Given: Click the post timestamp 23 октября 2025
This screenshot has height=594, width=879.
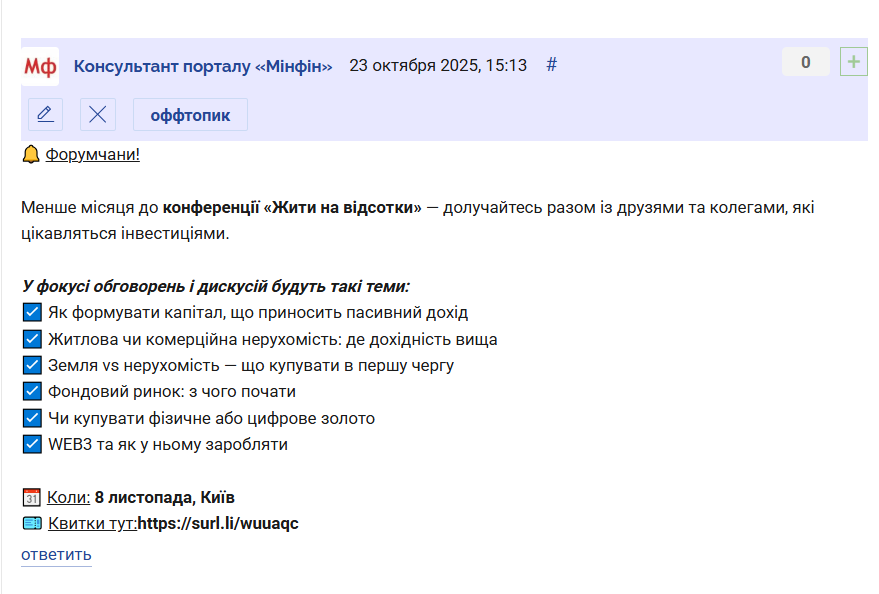Looking at the screenshot, I should pos(438,66).
